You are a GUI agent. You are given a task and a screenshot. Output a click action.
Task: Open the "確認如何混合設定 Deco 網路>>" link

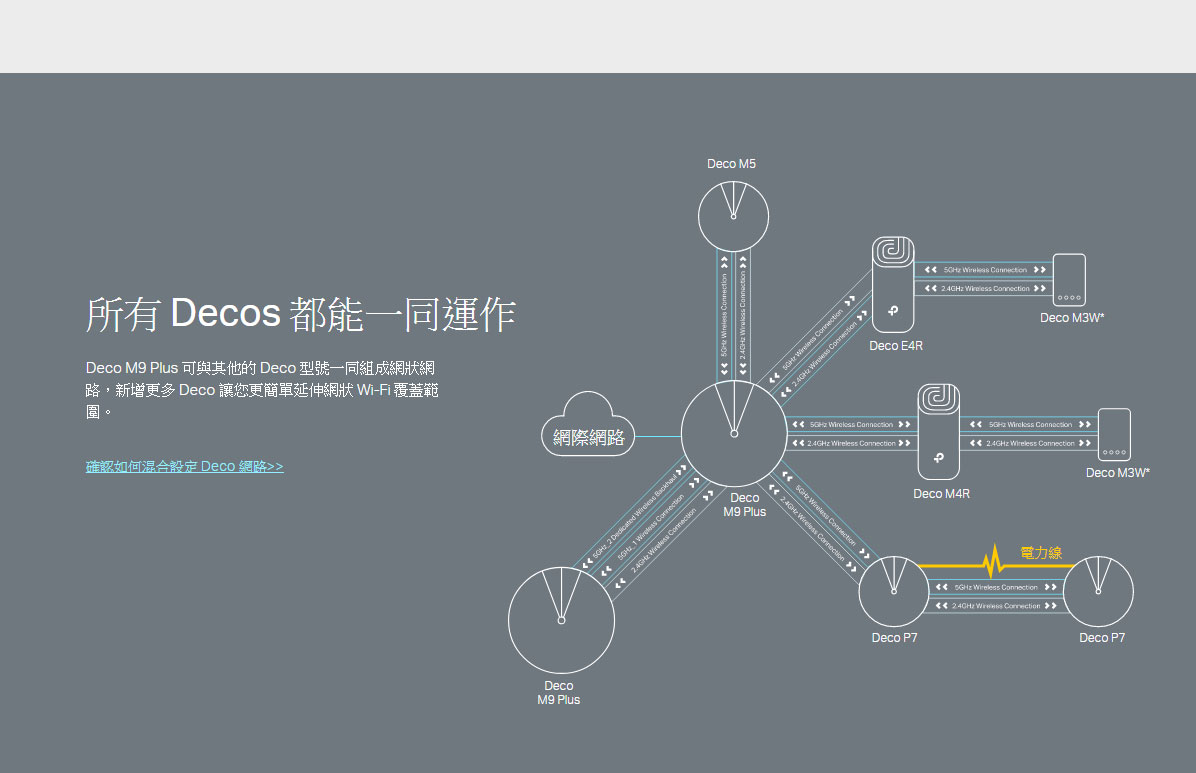[185, 466]
